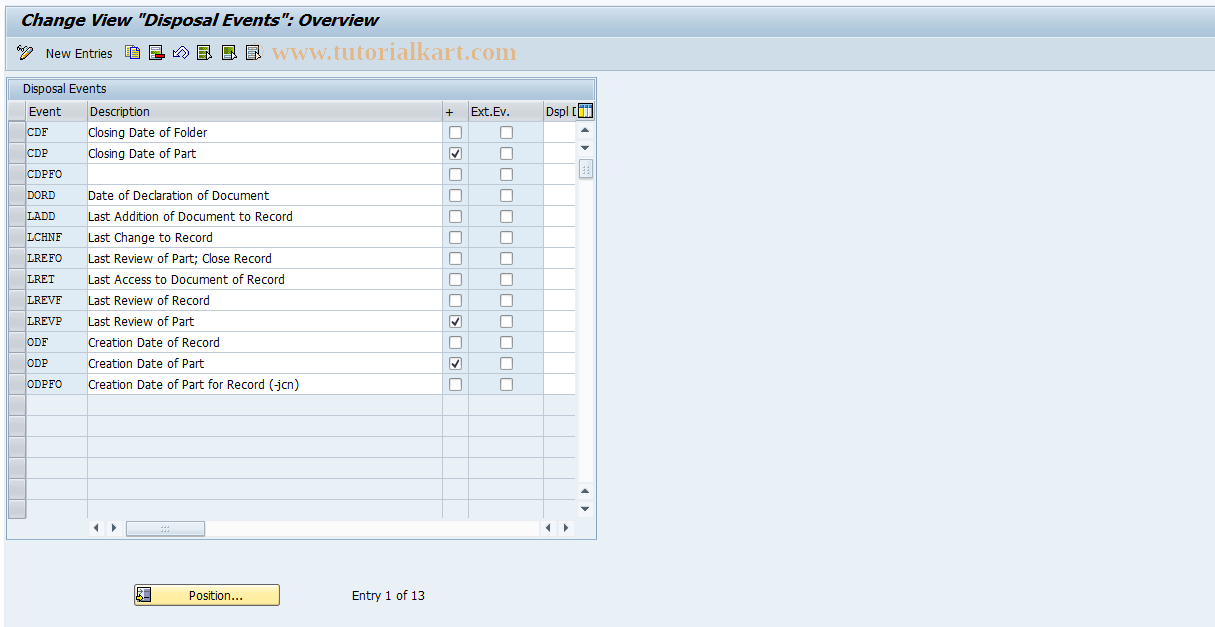1215x627 pixels.
Task: Click 'Date of Declaration of Document' description
Action: 265,195
